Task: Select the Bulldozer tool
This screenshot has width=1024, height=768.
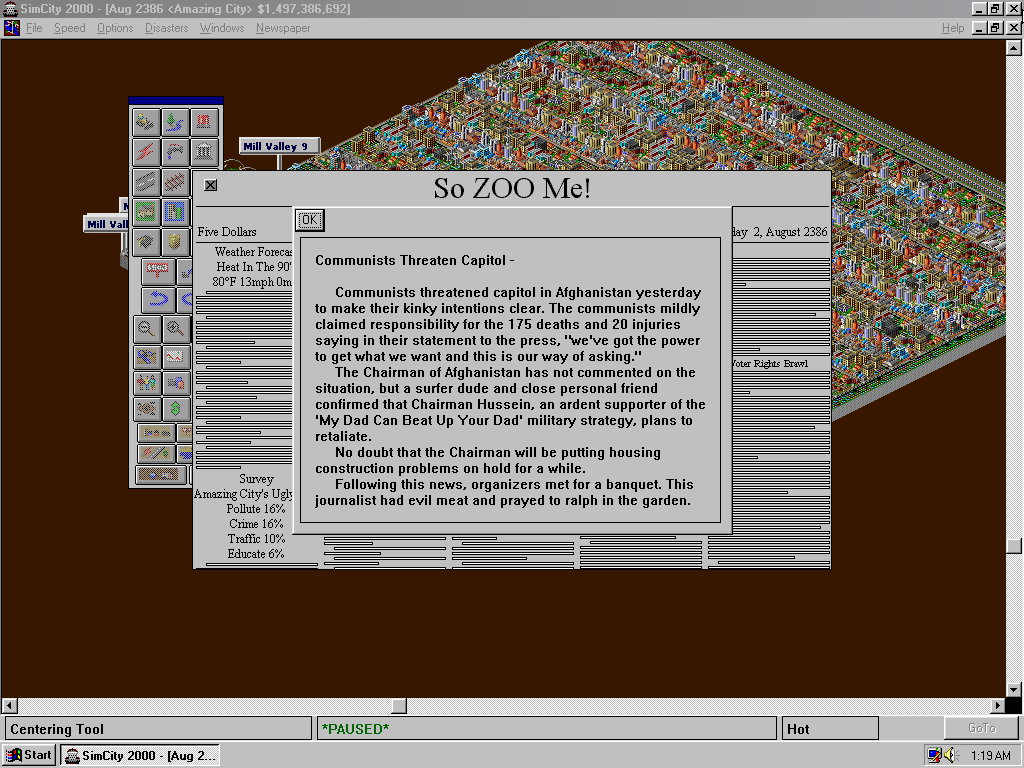Action: [146, 122]
